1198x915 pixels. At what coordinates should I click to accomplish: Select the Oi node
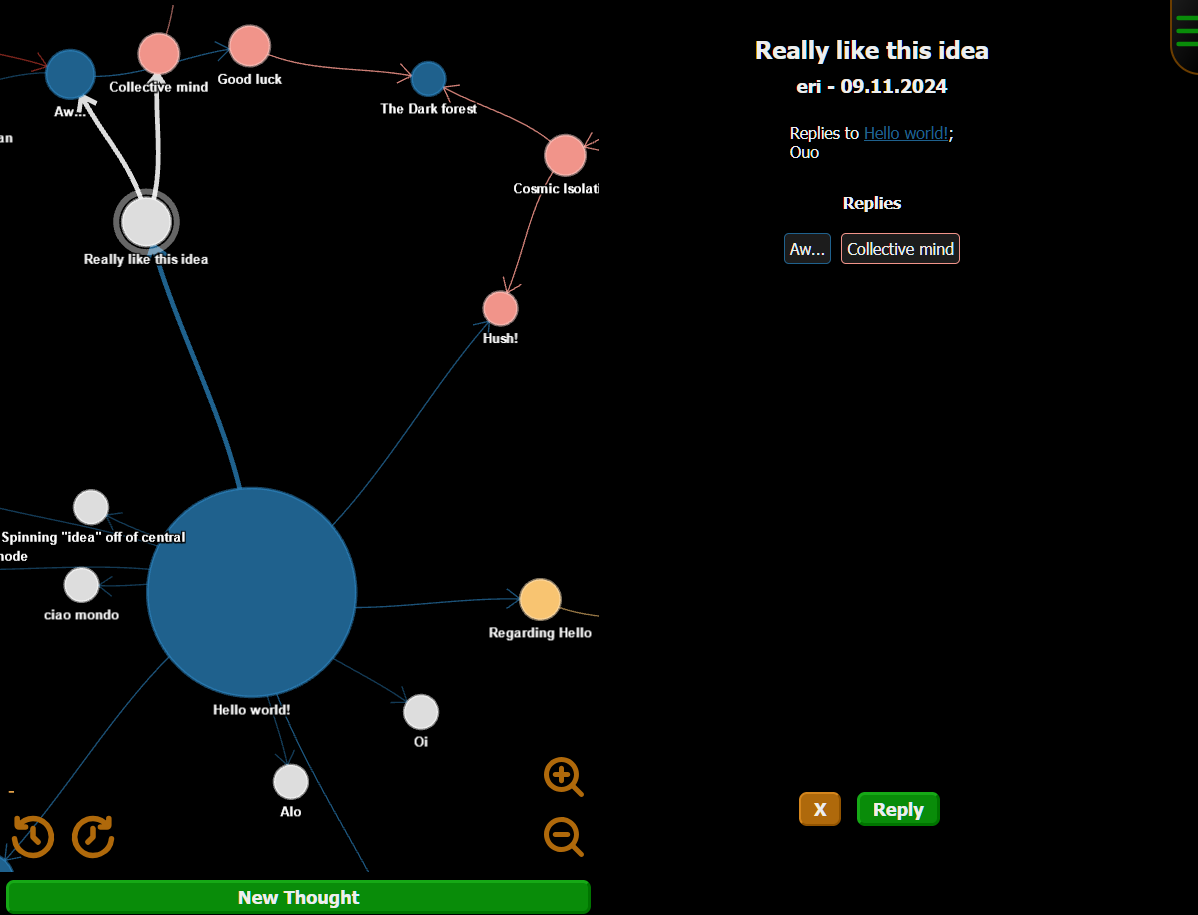[x=421, y=712]
